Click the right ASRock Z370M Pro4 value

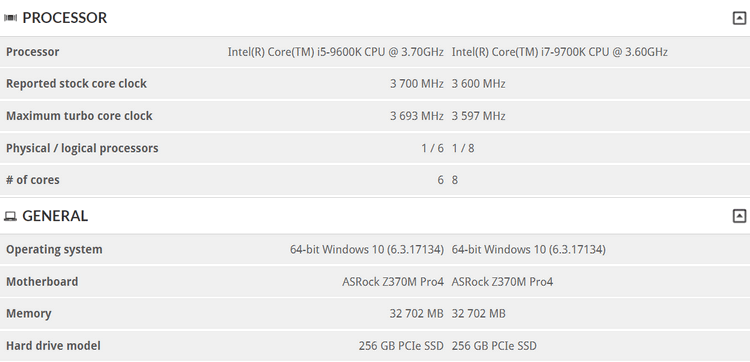pyautogui.click(x=502, y=282)
